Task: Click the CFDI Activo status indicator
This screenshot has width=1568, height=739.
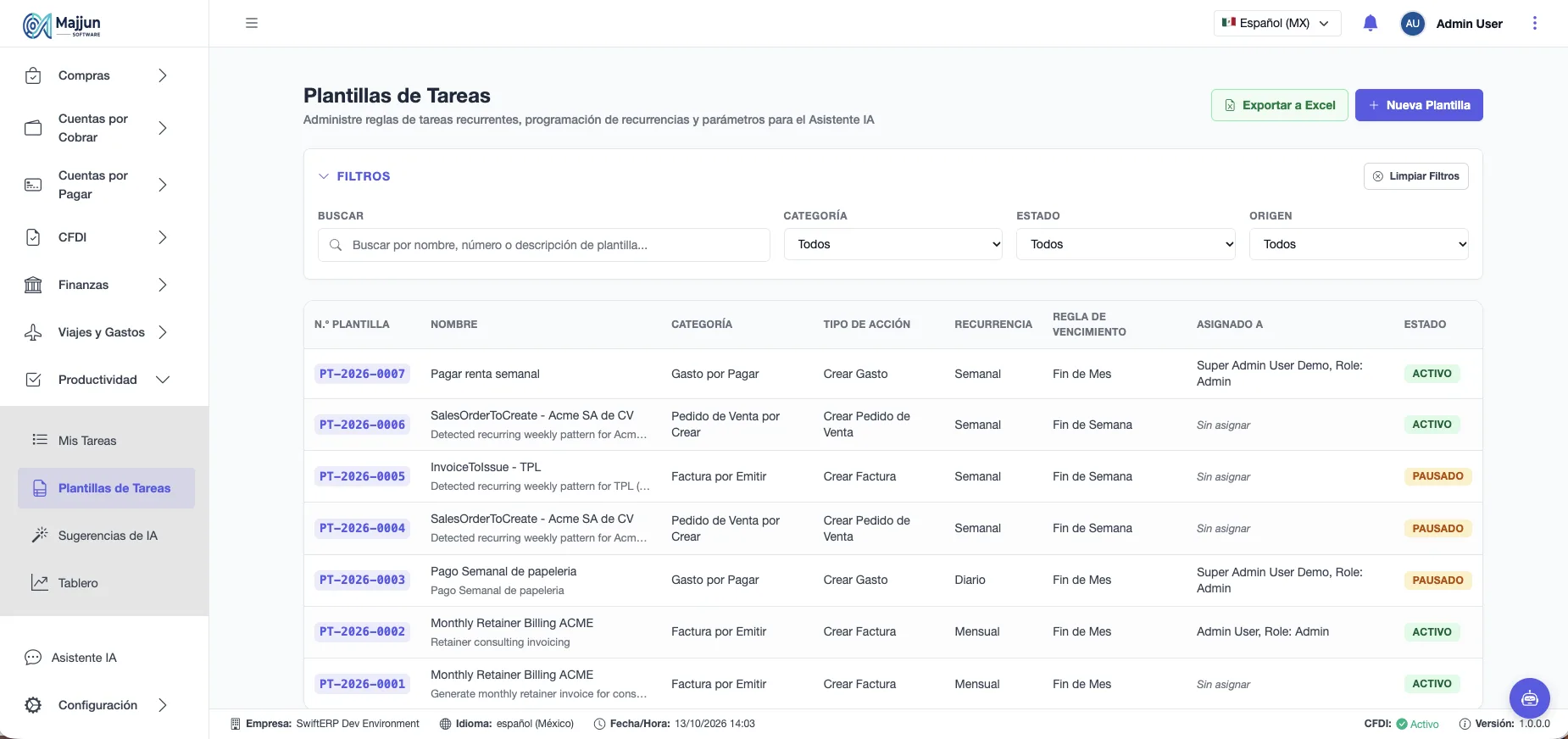Action: coord(1402,724)
